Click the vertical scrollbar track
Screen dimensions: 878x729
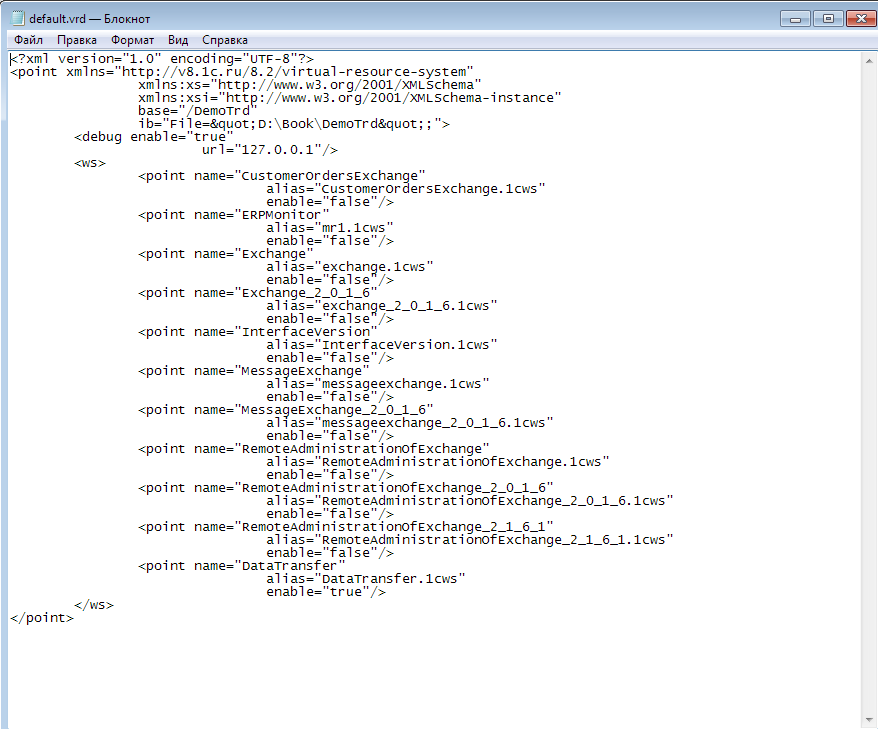point(869,400)
